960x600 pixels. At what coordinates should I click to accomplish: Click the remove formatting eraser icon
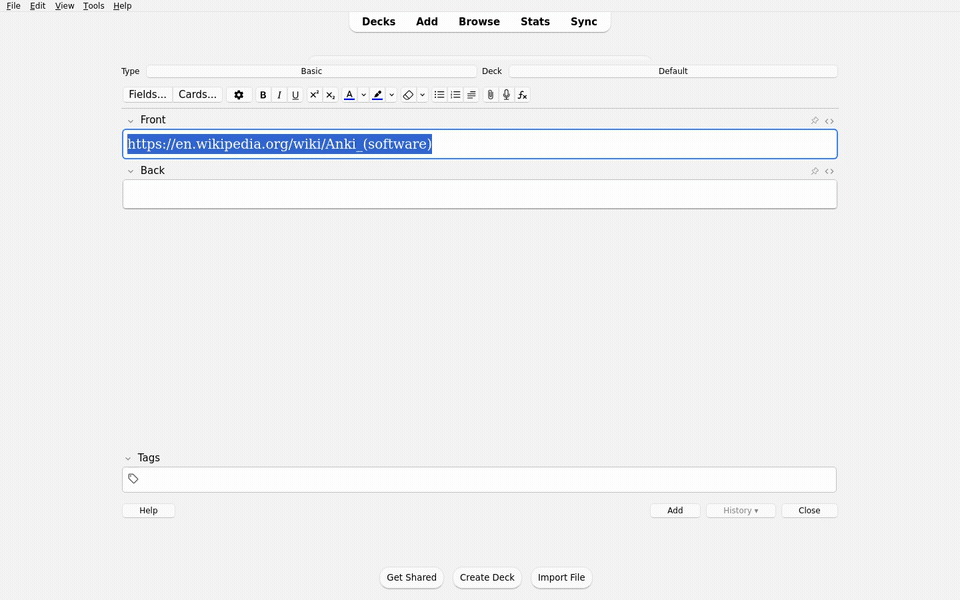408,95
